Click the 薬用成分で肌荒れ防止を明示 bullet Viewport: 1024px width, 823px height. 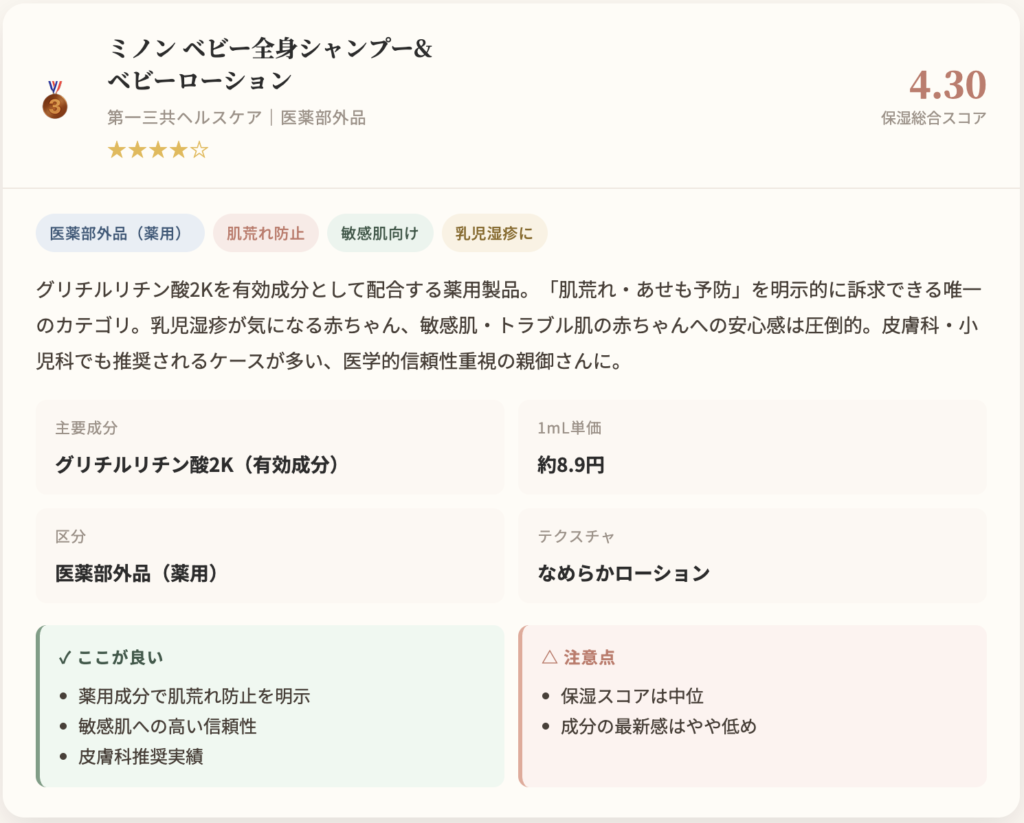pyautogui.click(x=194, y=696)
